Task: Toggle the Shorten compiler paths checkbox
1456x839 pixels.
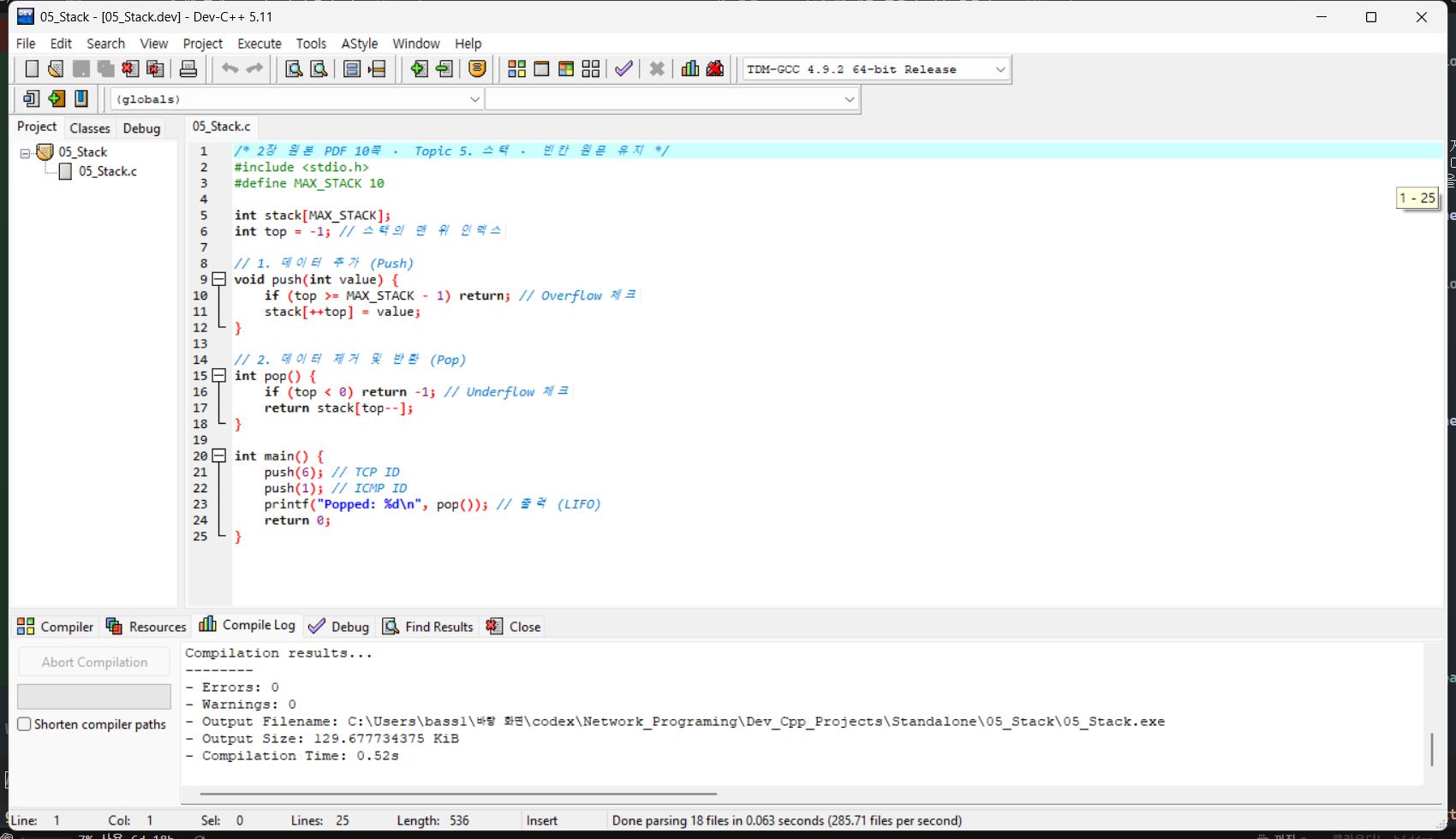Action: pos(25,724)
